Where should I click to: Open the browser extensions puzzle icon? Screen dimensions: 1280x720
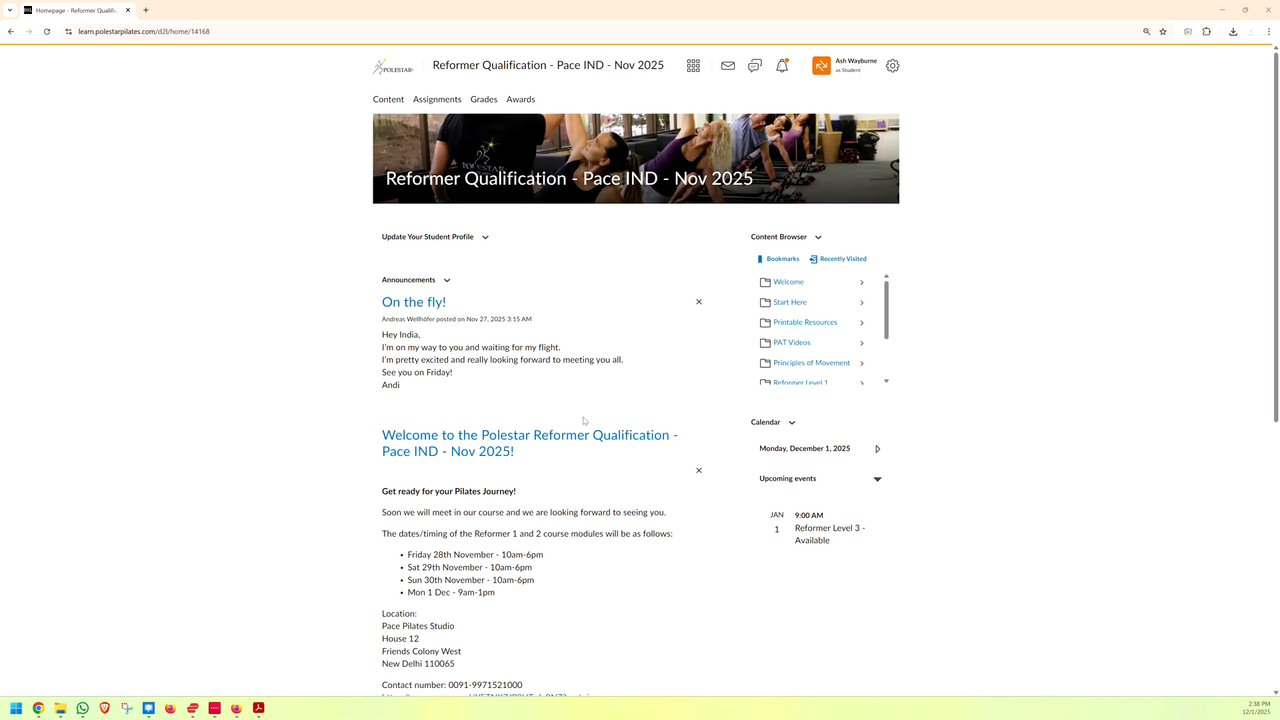tap(1207, 31)
